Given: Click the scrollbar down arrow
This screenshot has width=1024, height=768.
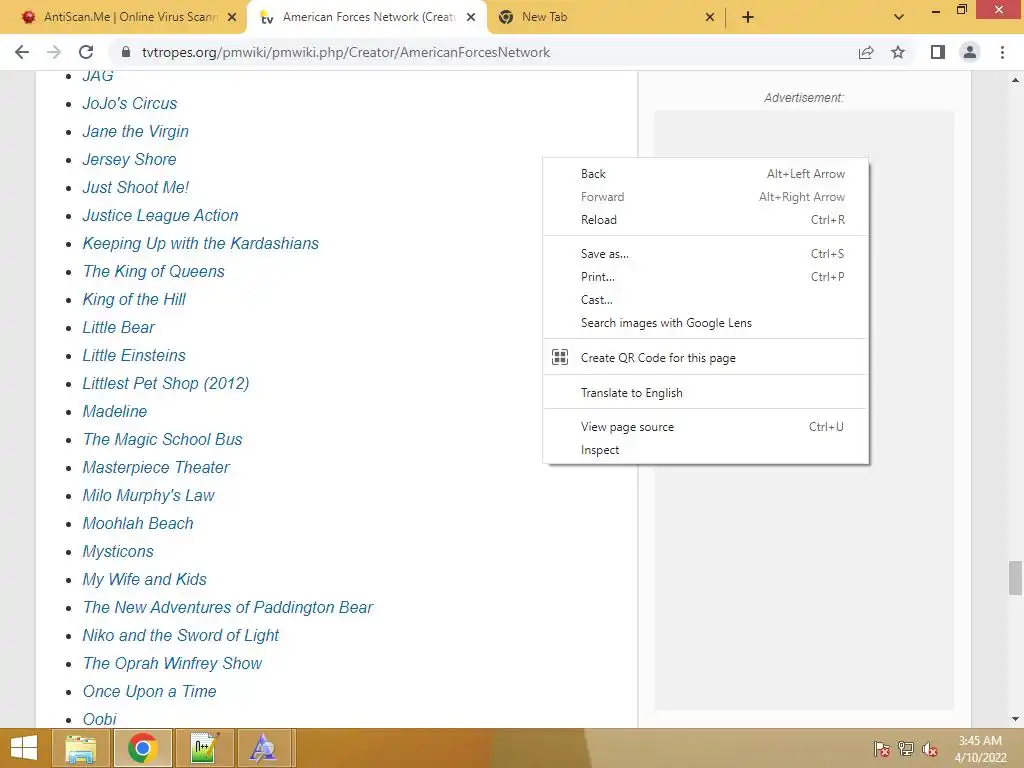Looking at the screenshot, I should click(1015, 719).
